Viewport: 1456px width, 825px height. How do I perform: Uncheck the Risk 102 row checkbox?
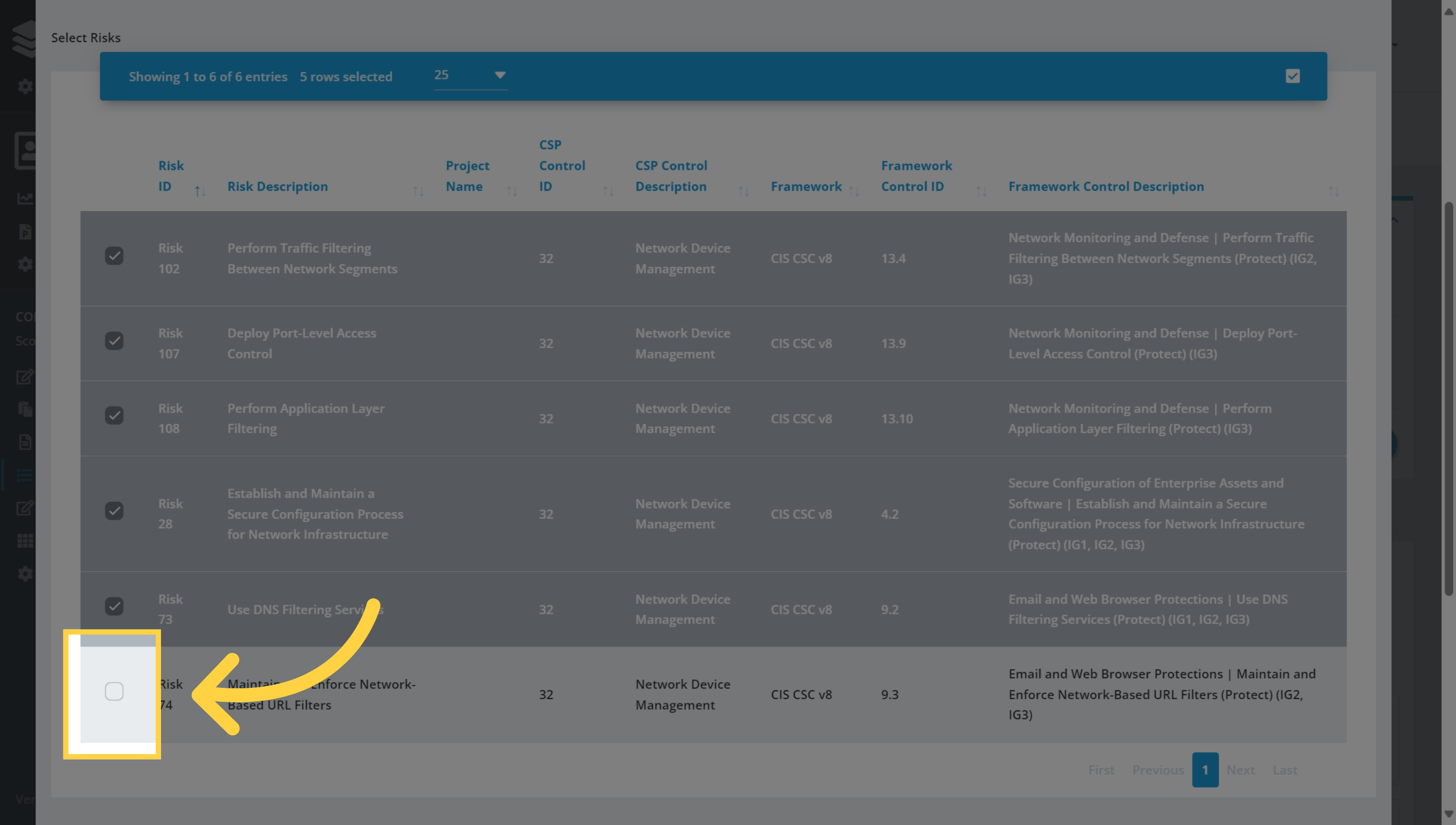click(x=114, y=256)
